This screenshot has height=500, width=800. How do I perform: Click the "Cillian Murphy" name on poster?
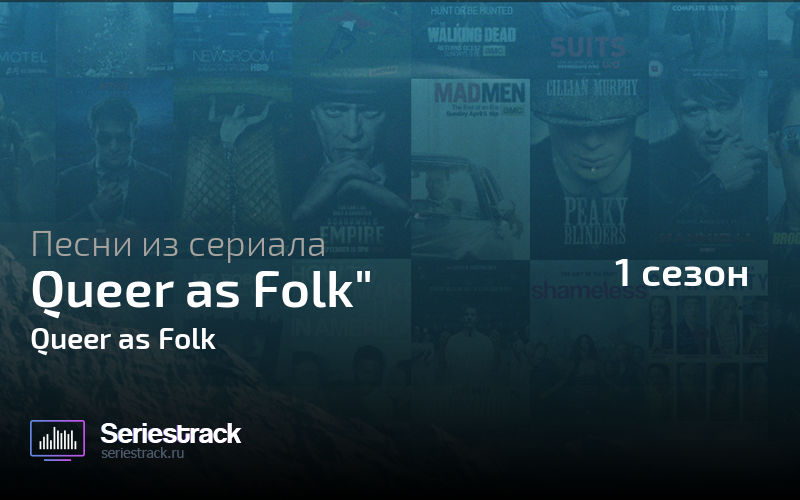[x=592, y=88]
